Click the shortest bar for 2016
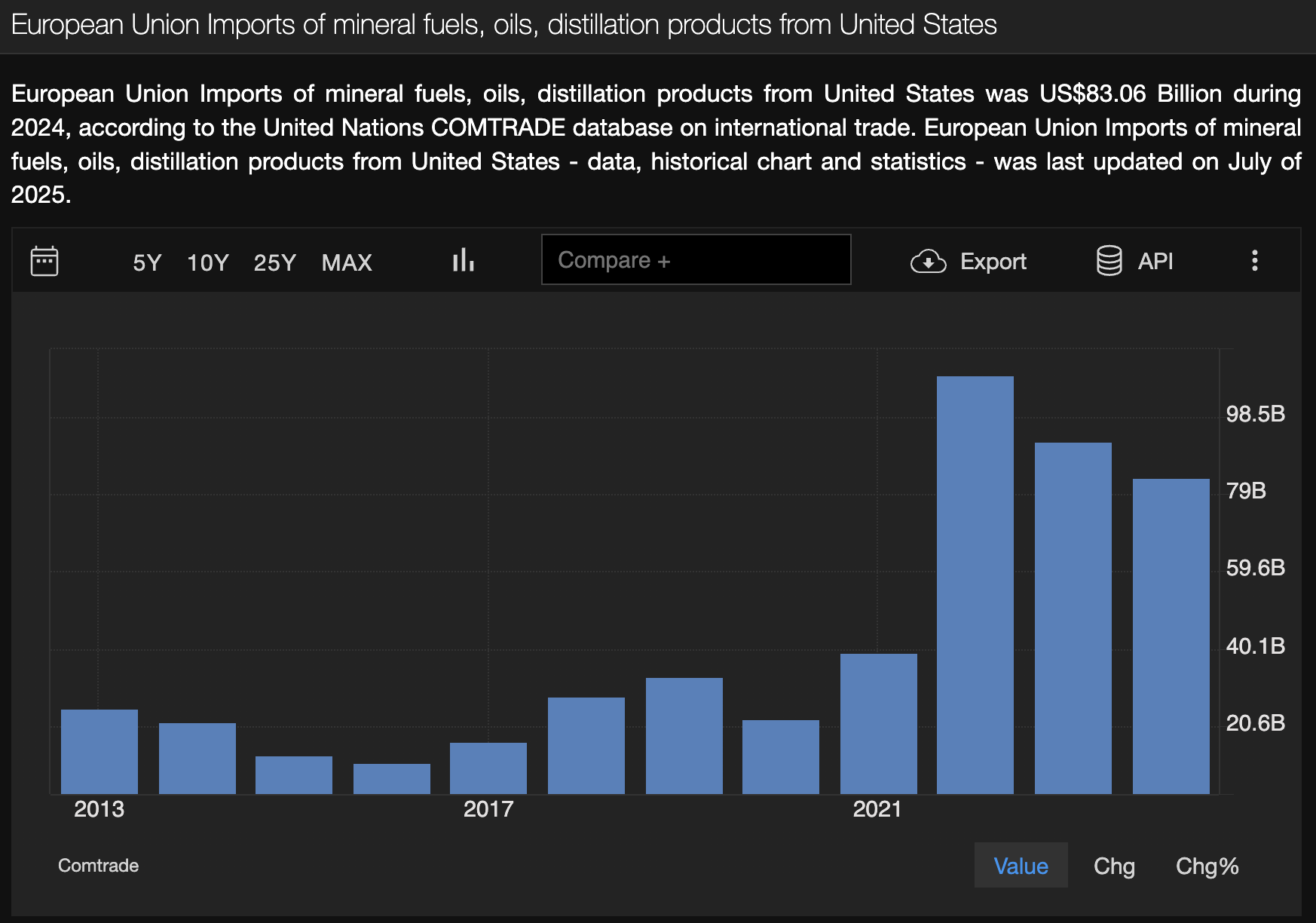This screenshot has height=923, width=1316. [x=392, y=779]
